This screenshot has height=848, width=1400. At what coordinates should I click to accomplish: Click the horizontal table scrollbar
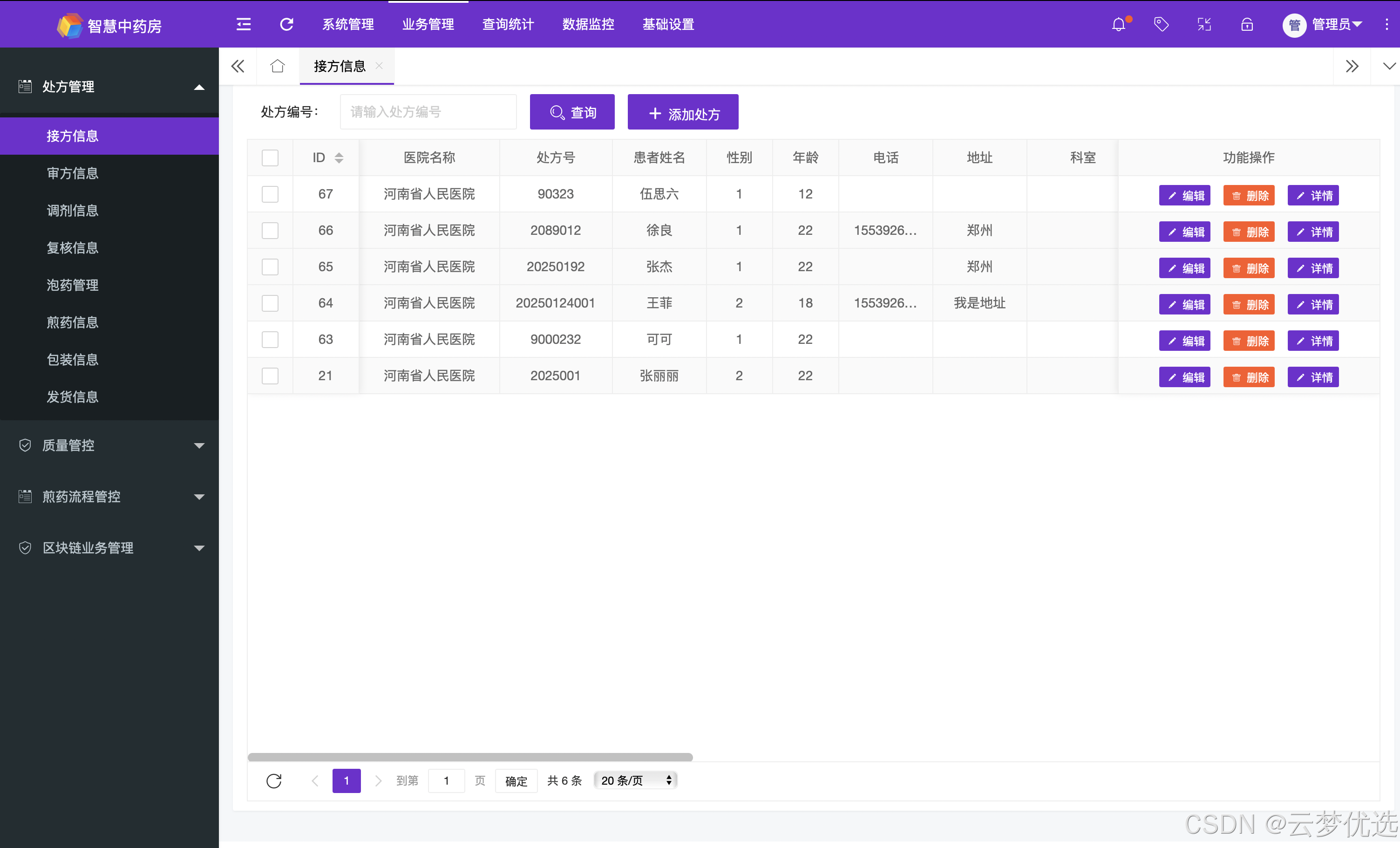[470, 757]
